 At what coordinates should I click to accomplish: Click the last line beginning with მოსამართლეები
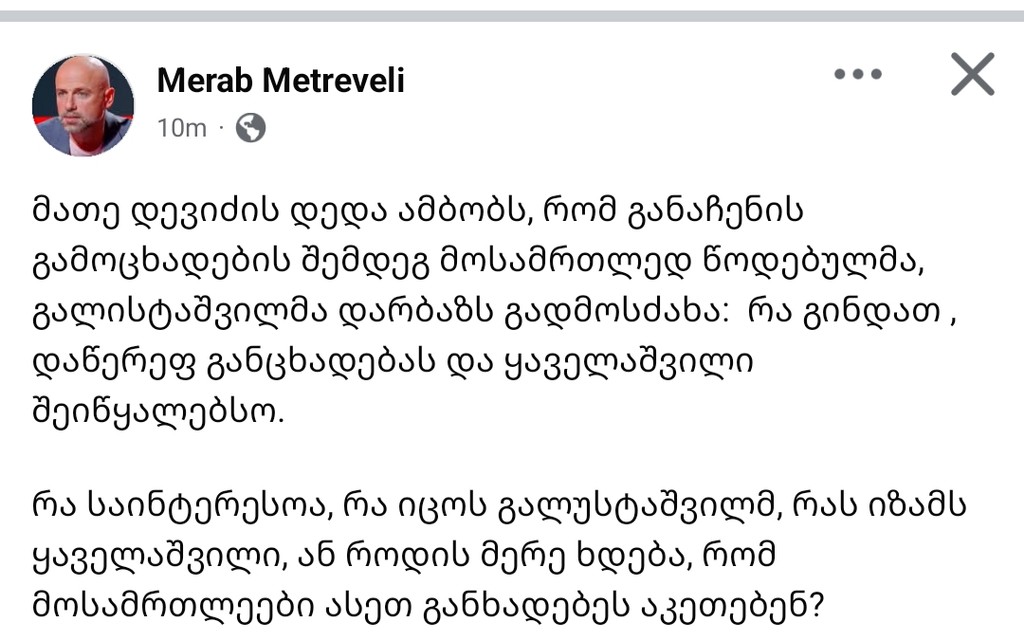pos(428,607)
